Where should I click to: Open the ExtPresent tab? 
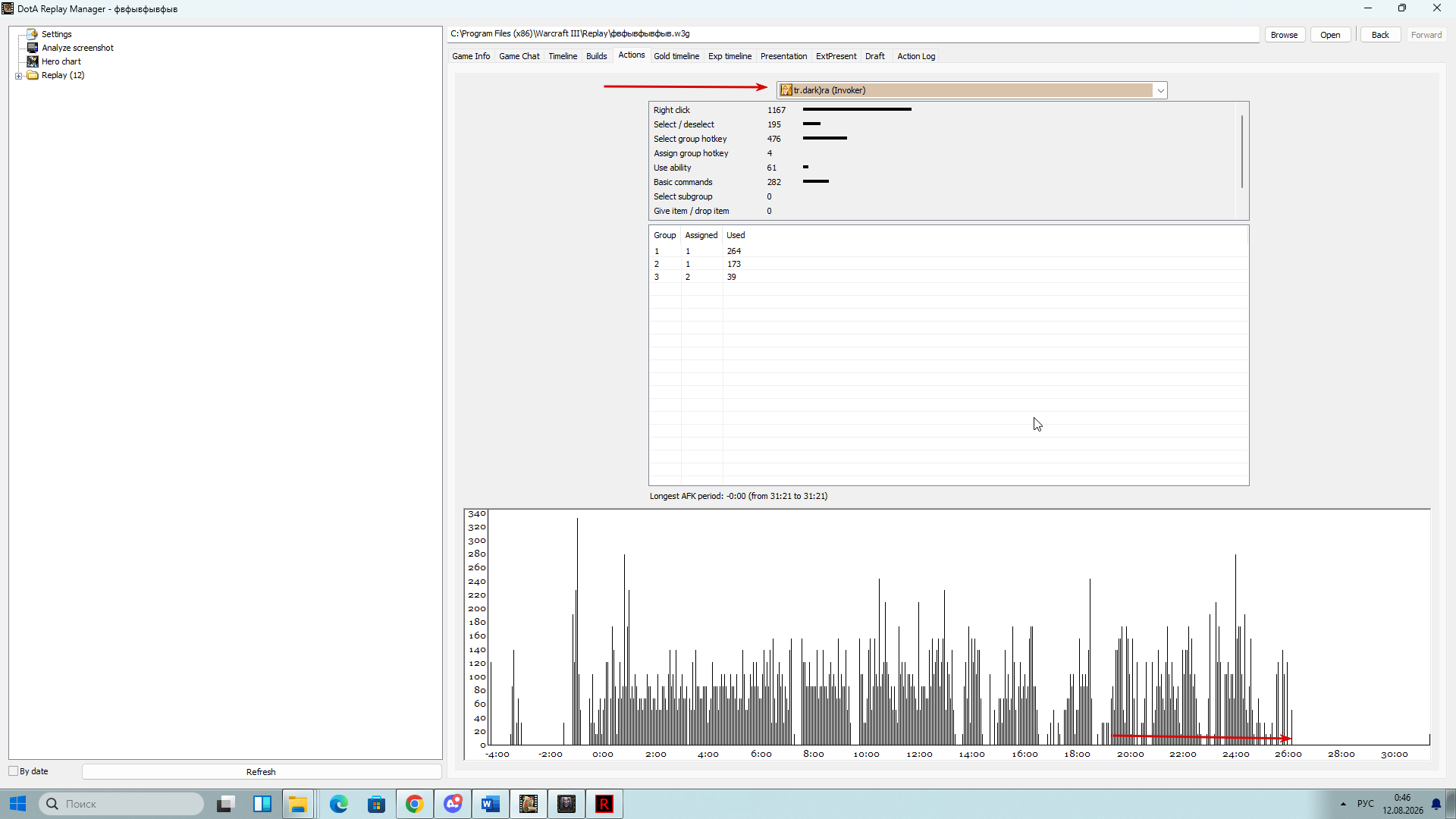coord(836,56)
